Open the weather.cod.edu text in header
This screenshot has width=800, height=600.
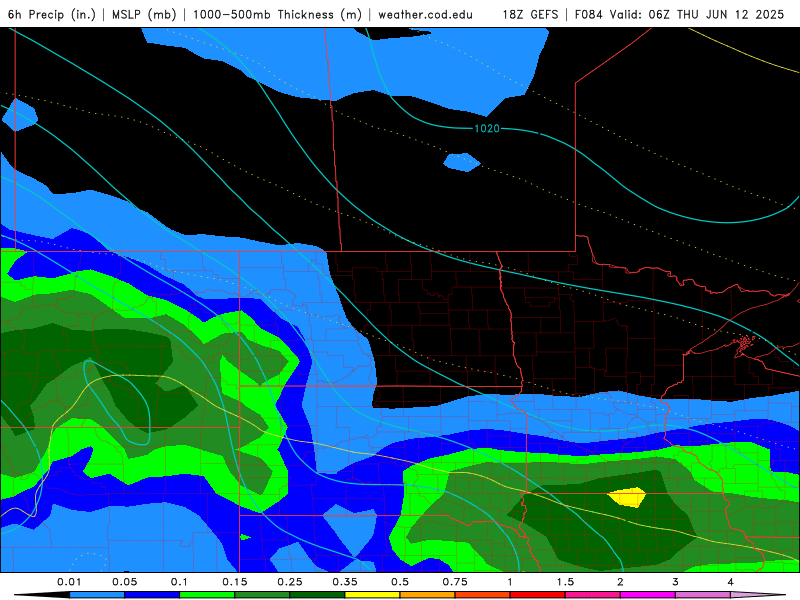(425, 14)
